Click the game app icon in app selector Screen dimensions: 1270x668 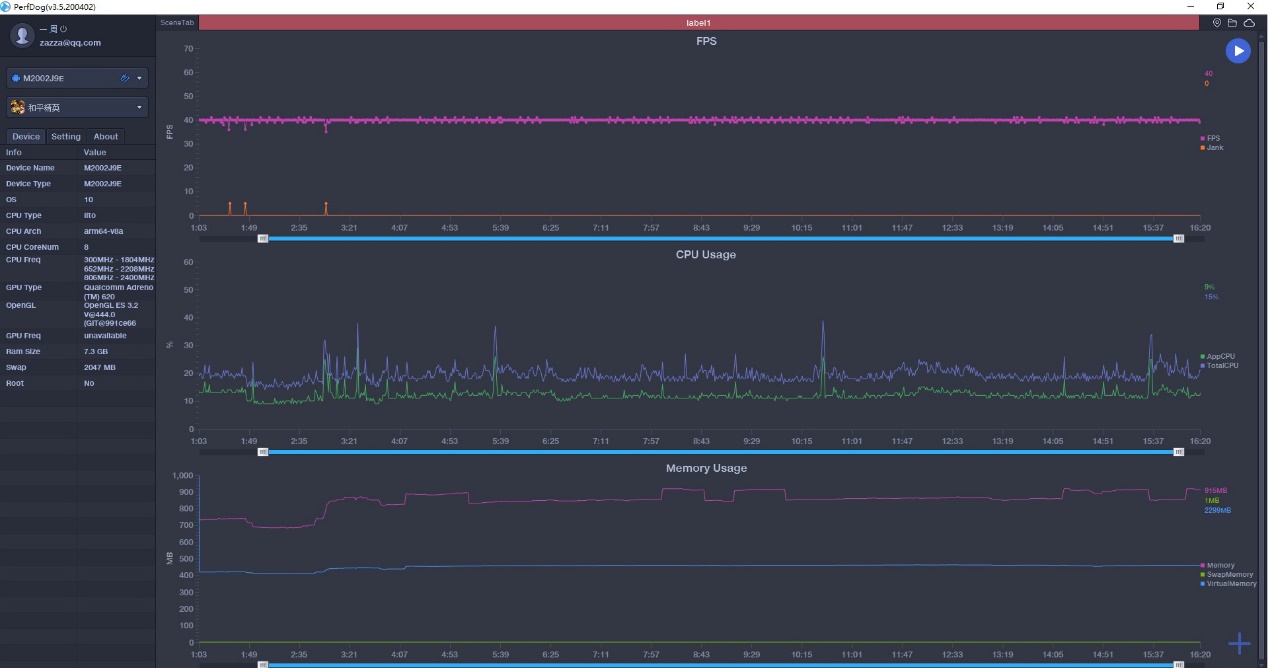17,107
